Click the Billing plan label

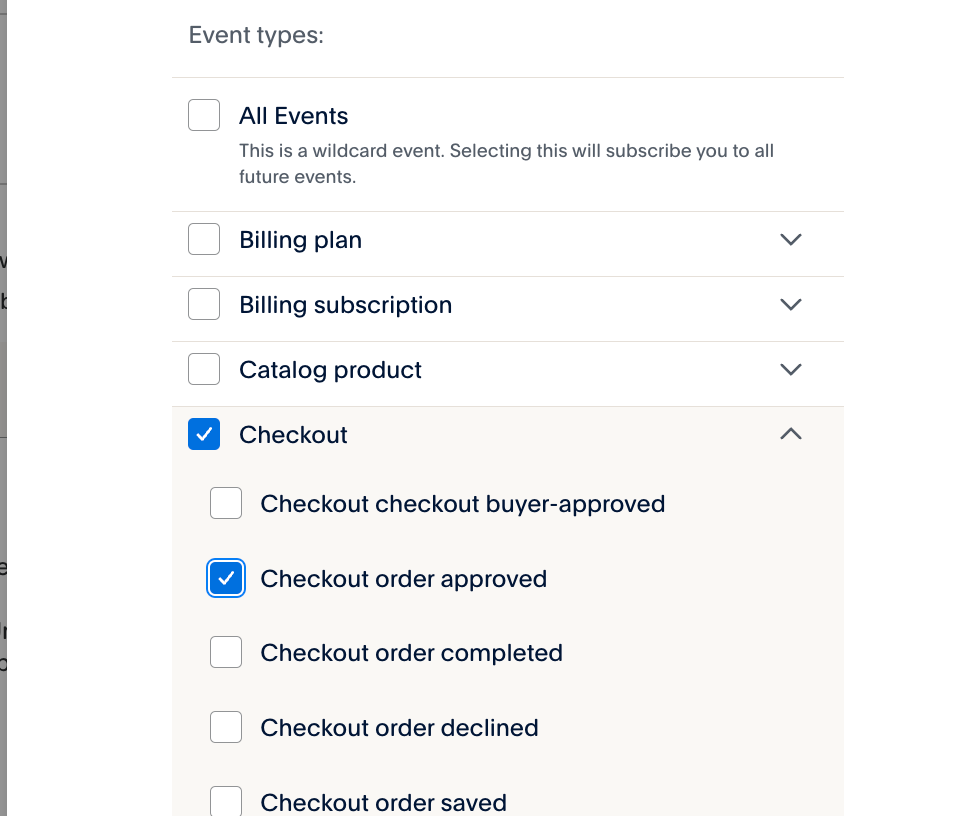pos(300,240)
